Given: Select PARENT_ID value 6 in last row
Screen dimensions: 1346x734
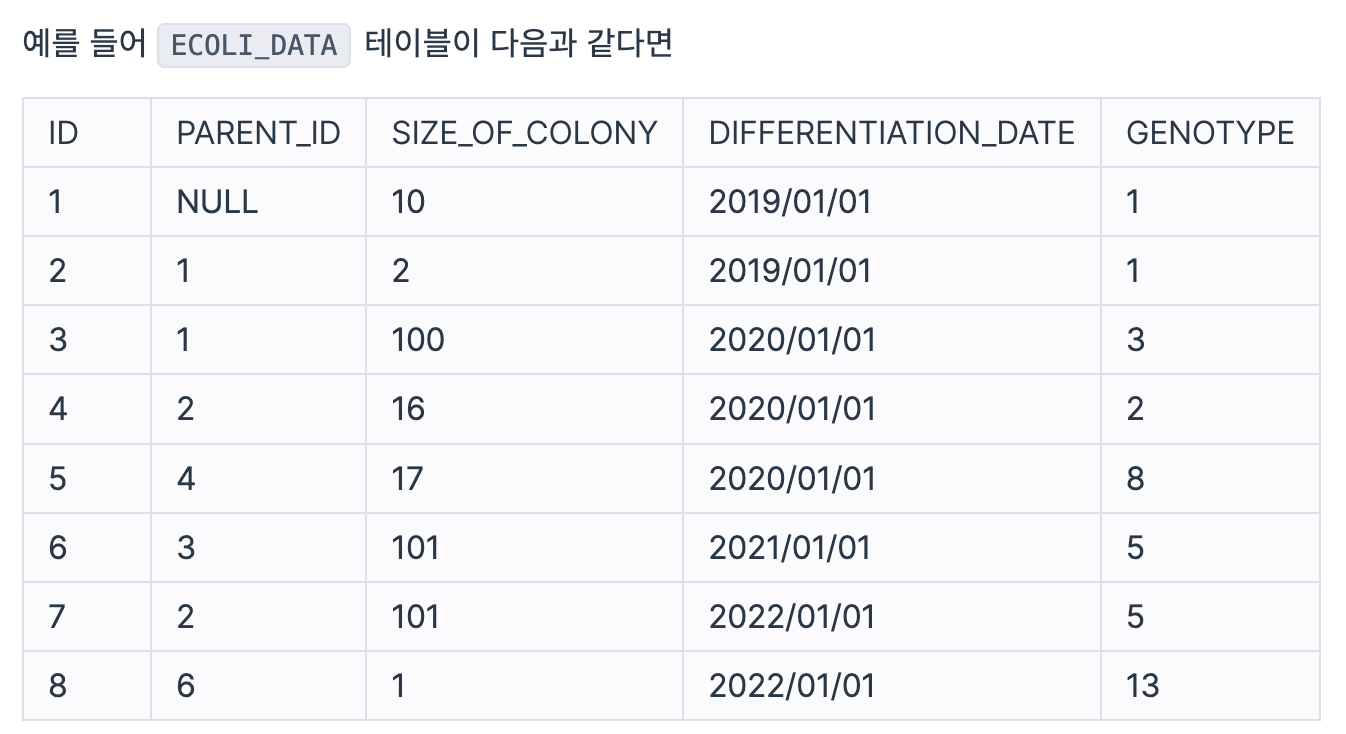Looking at the screenshot, I should 258,685.
